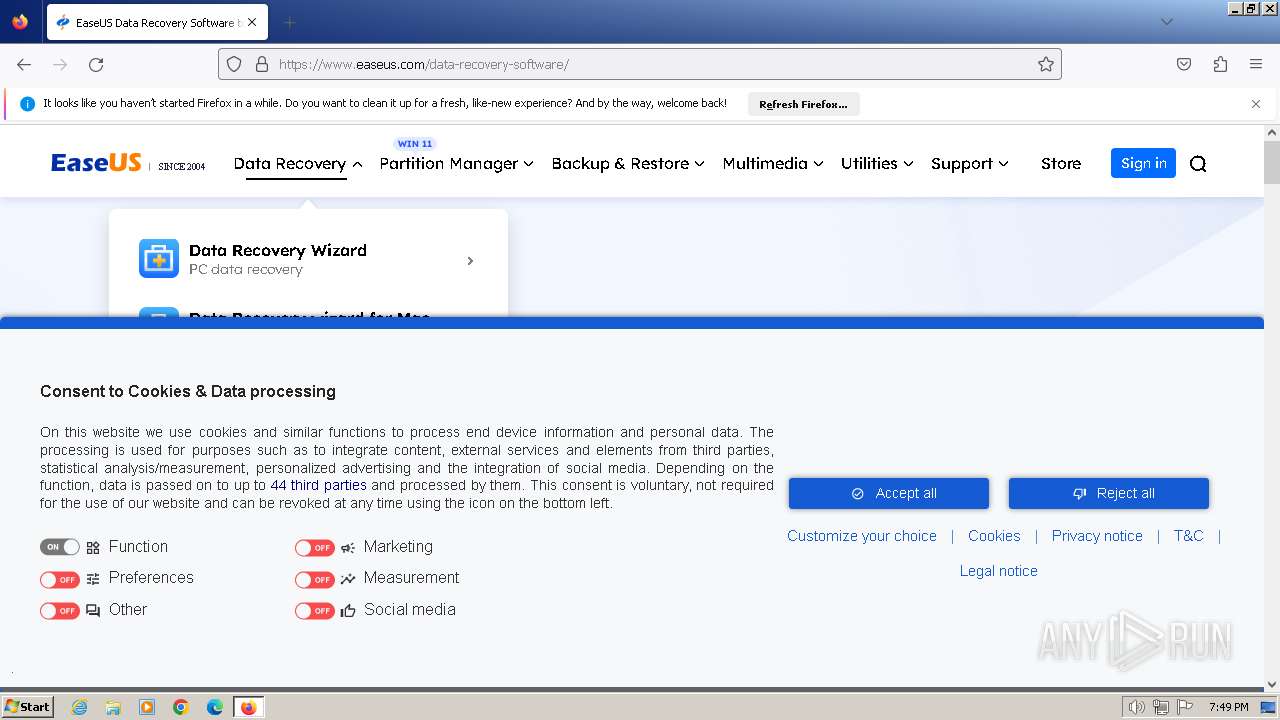Expand the Utilities menu
This screenshot has height=720, width=1280.
(x=877, y=164)
